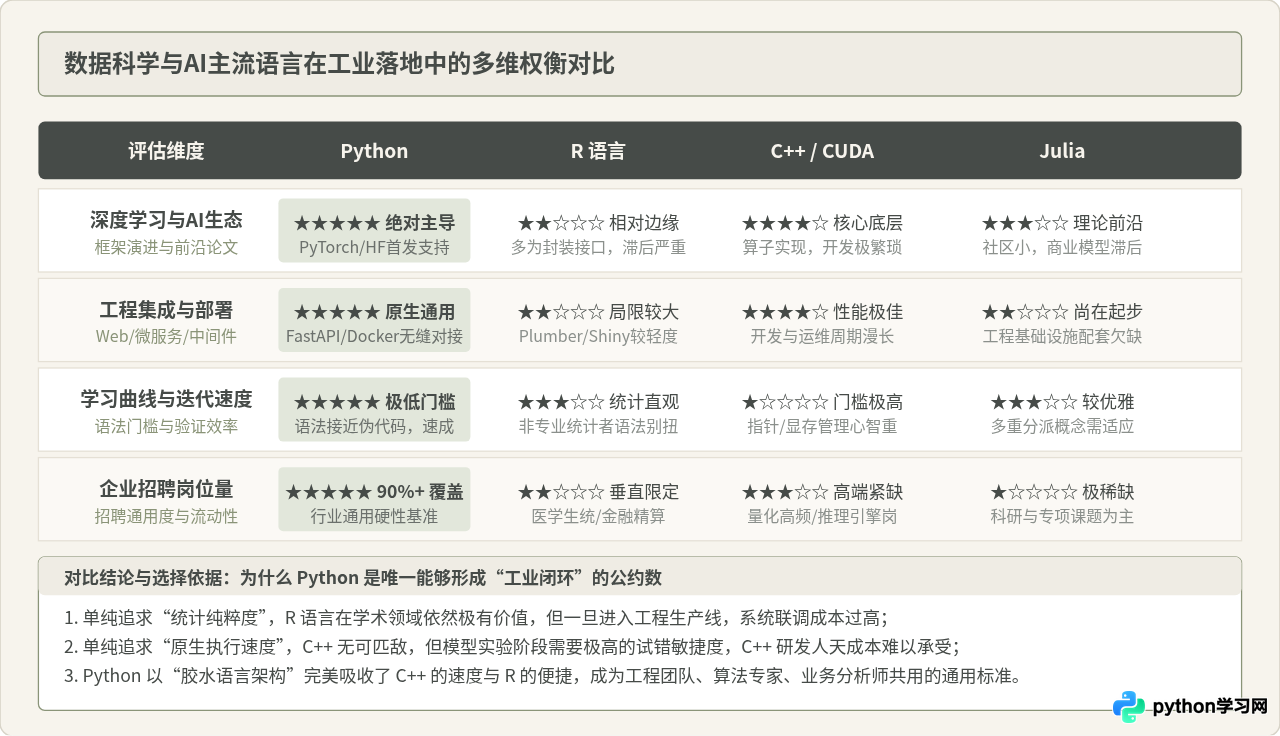Select the note "医学生统/金融精算"
The width and height of the screenshot is (1280, 736).
tap(598, 517)
